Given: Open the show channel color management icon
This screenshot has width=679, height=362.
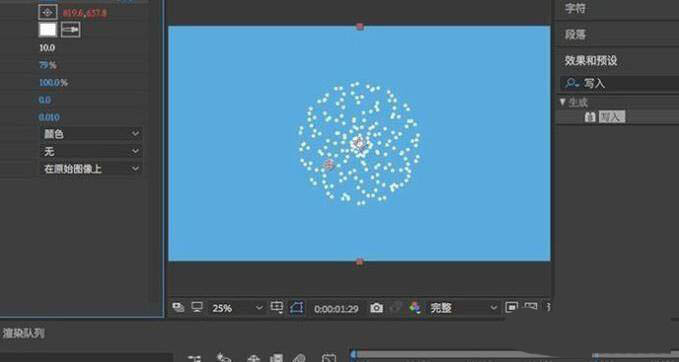Looking at the screenshot, I should 415,307.
